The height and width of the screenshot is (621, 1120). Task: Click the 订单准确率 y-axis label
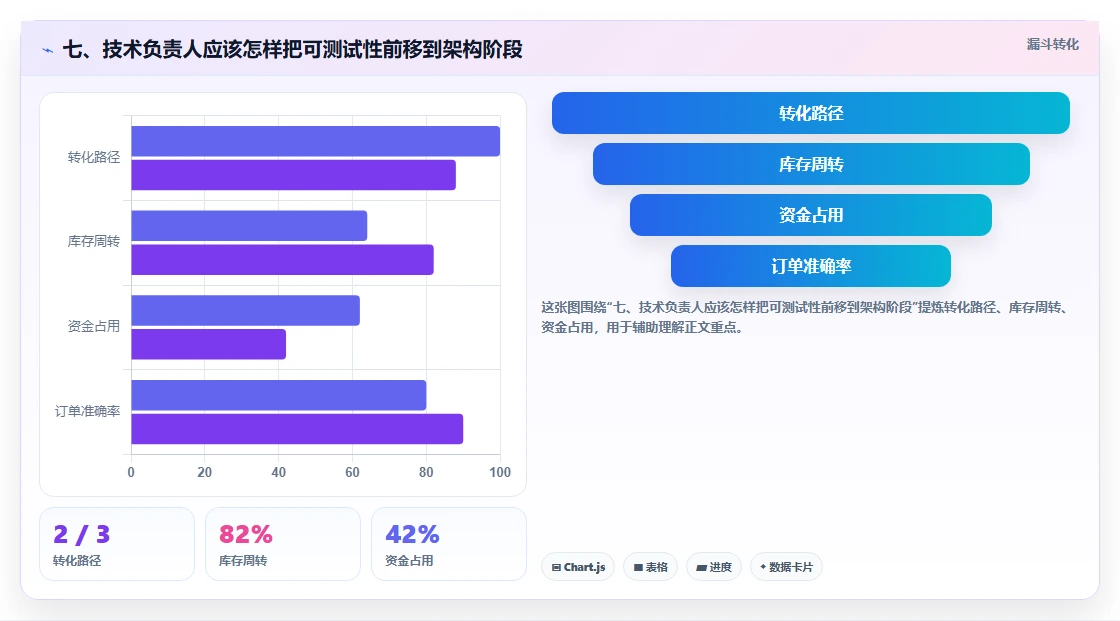[x=87, y=411]
